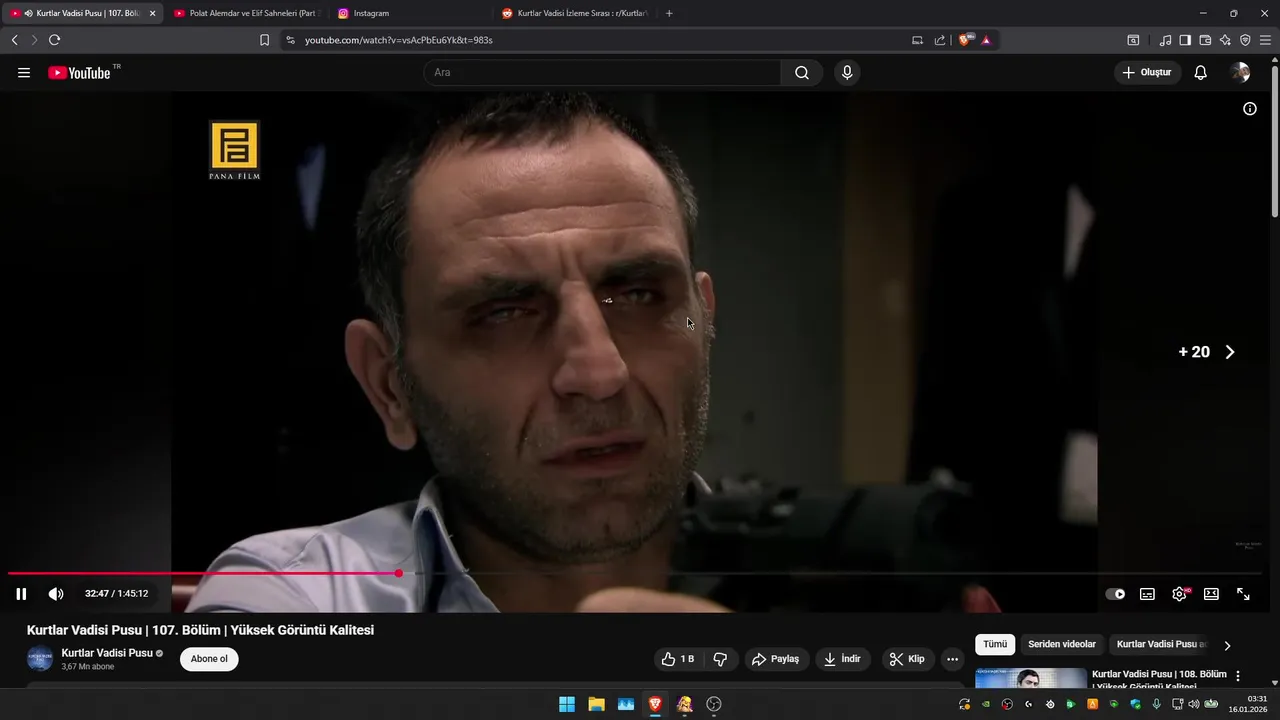Open the Kurtlar Vadisi Pusu channel name
The image size is (1280, 720).
coord(107,653)
